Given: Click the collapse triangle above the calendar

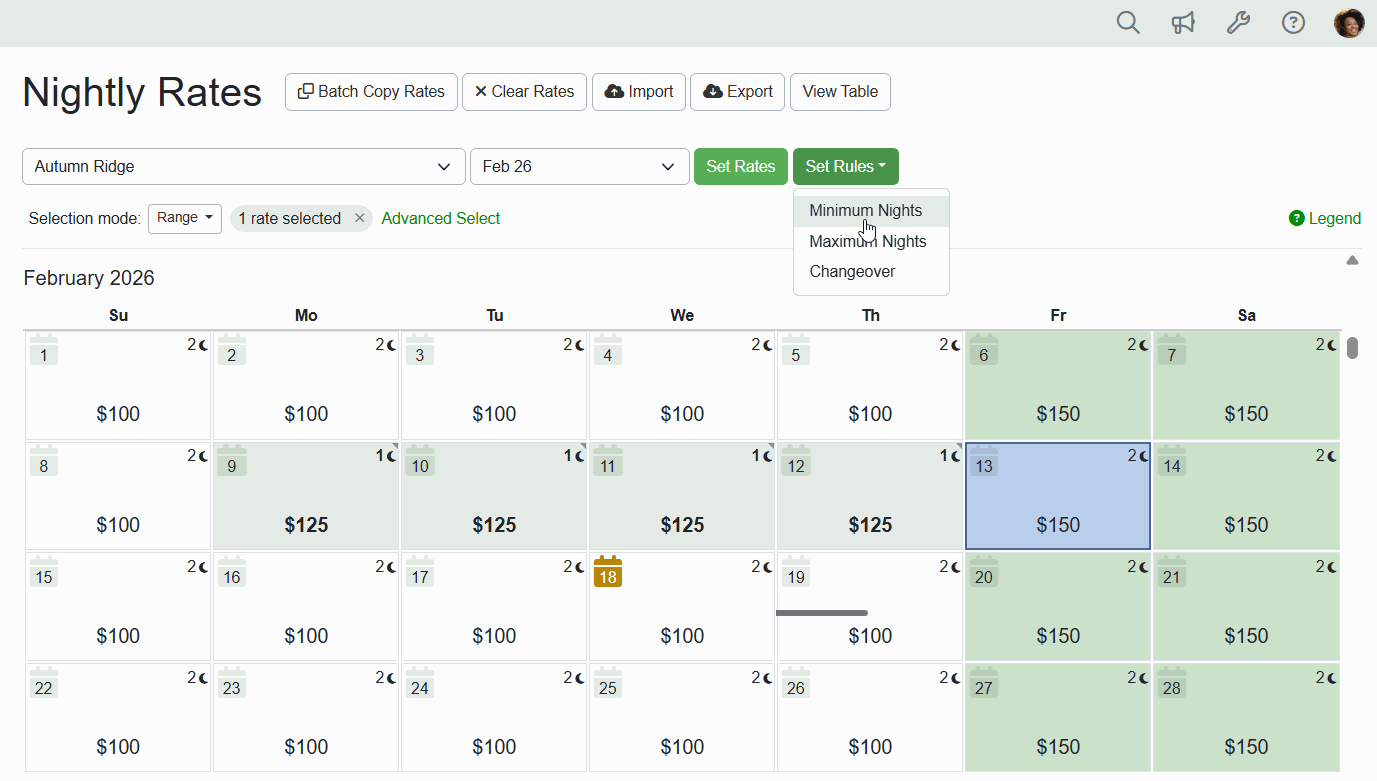Looking at the screenshot, I should click(1352, 260).
